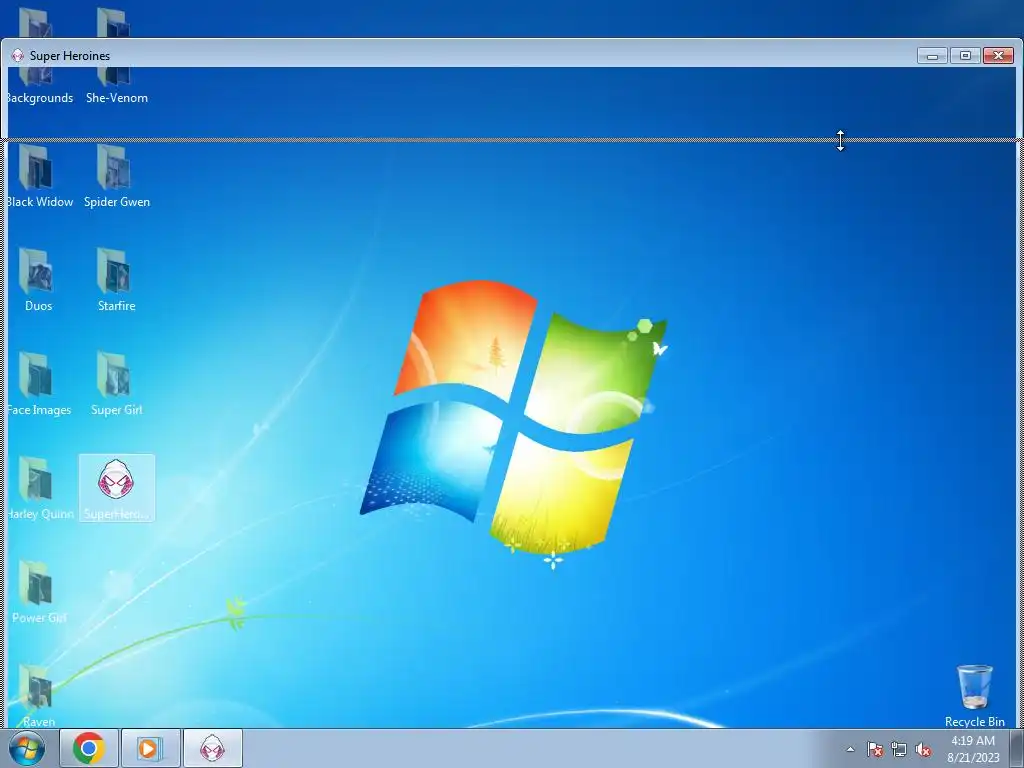The width and height of the screenshot is (1024, 768).
Task: Open the network status tray icon
Action: (x=899, y=749)
